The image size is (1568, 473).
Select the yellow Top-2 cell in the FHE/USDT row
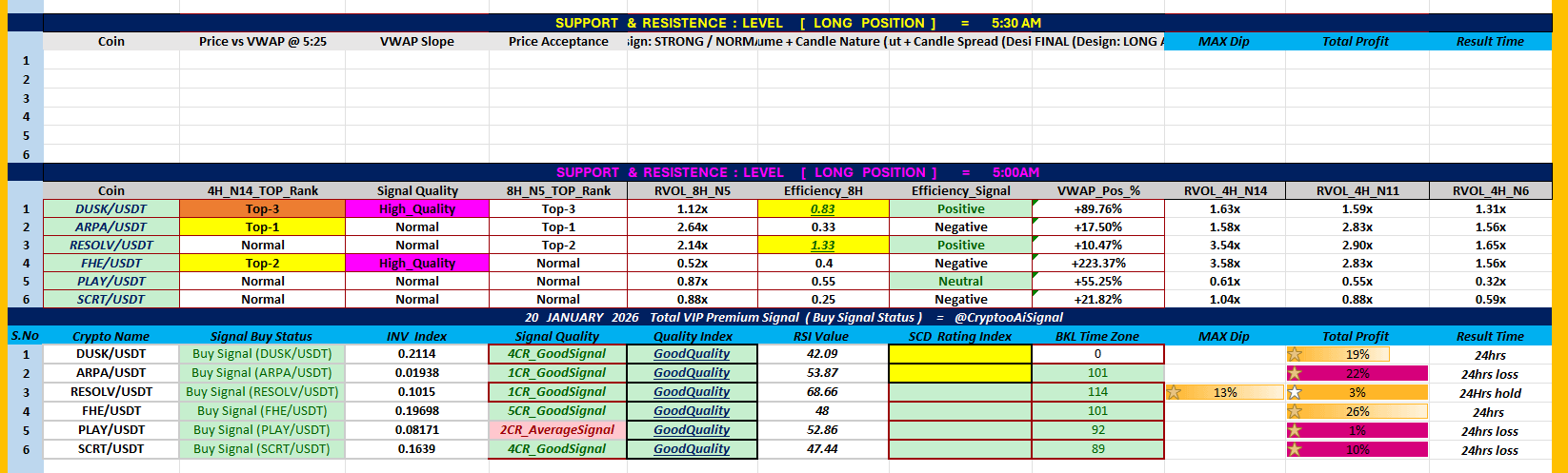click(x=262, y=264)
